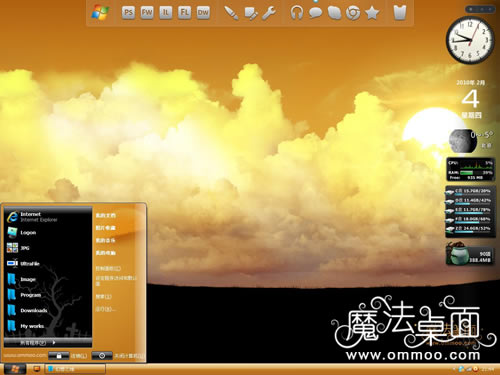This screenshot has height=375, width=500.
Task: Launch the FW Fireworks dock icon
Action: point(147,13)
